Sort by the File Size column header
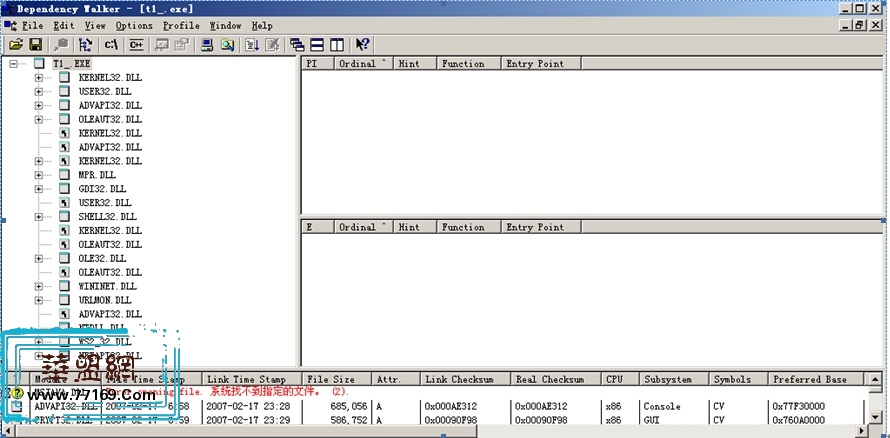The image size is (890, 438). click(x=329, y=380)
